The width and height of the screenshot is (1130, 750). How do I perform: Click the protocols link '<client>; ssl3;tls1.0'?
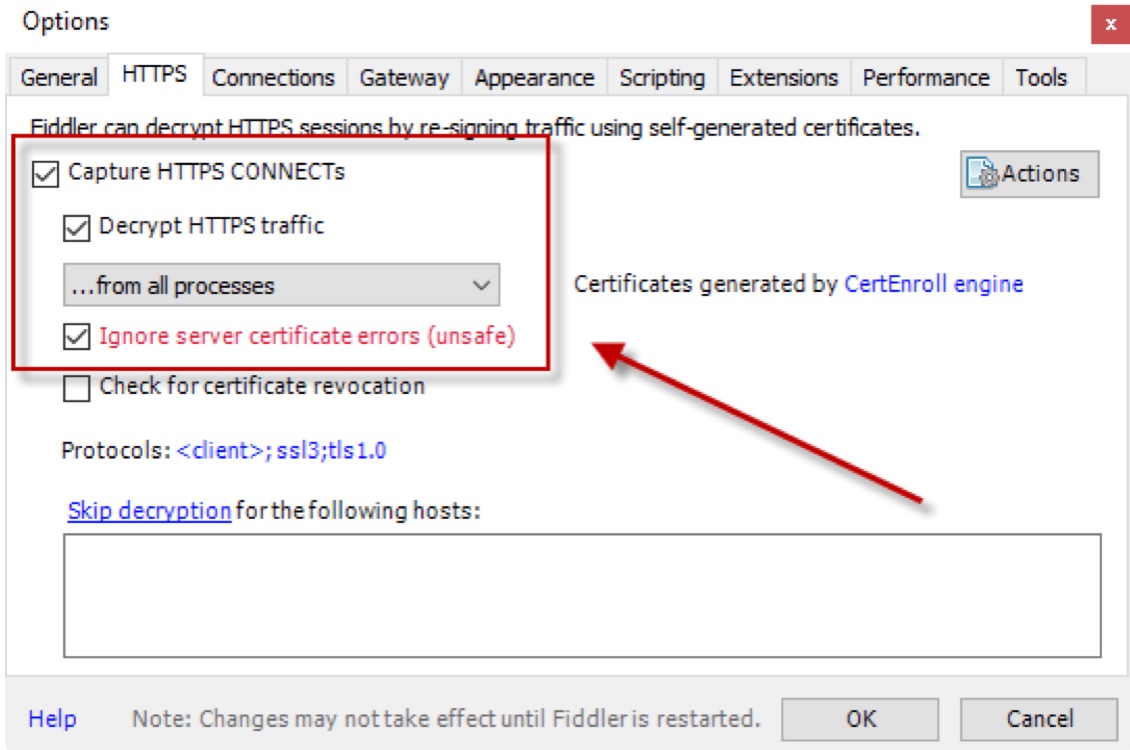(281, 451)
